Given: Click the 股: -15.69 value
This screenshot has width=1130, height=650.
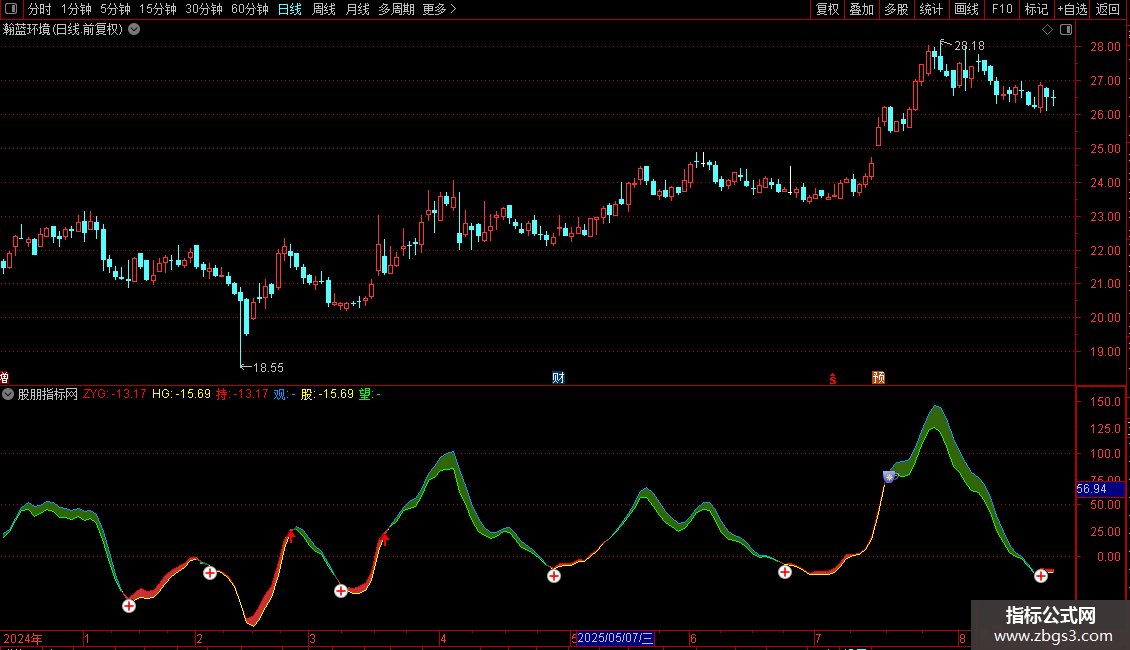Looking at the screenshot, I should point(327,394).
